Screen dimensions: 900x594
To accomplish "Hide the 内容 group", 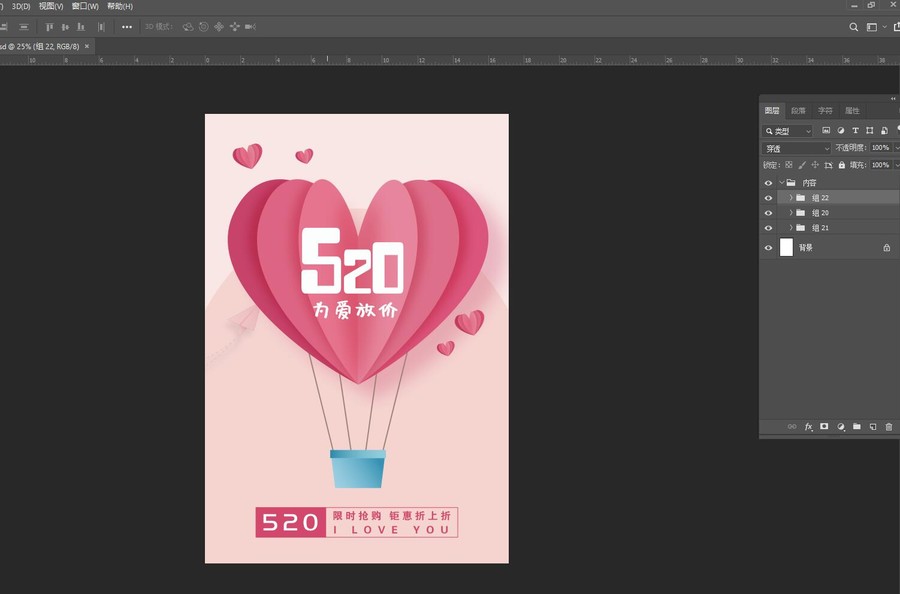I will [x=768, y=183].
